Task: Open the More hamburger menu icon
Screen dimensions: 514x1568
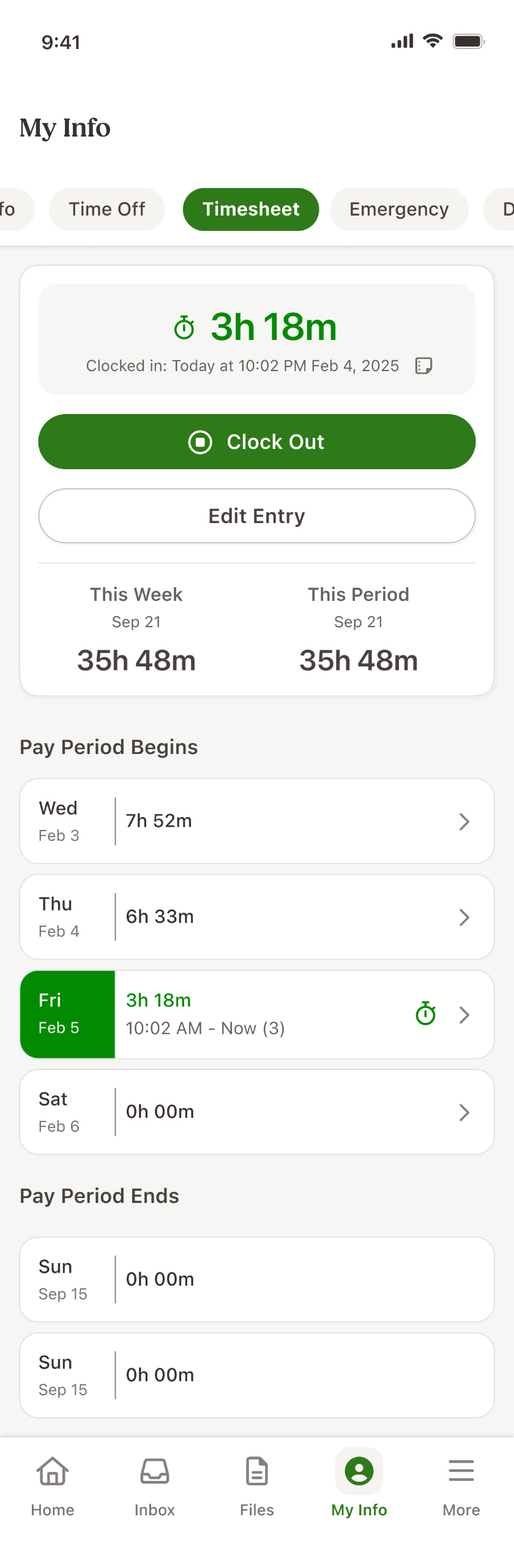Action: click(461, 1471)
